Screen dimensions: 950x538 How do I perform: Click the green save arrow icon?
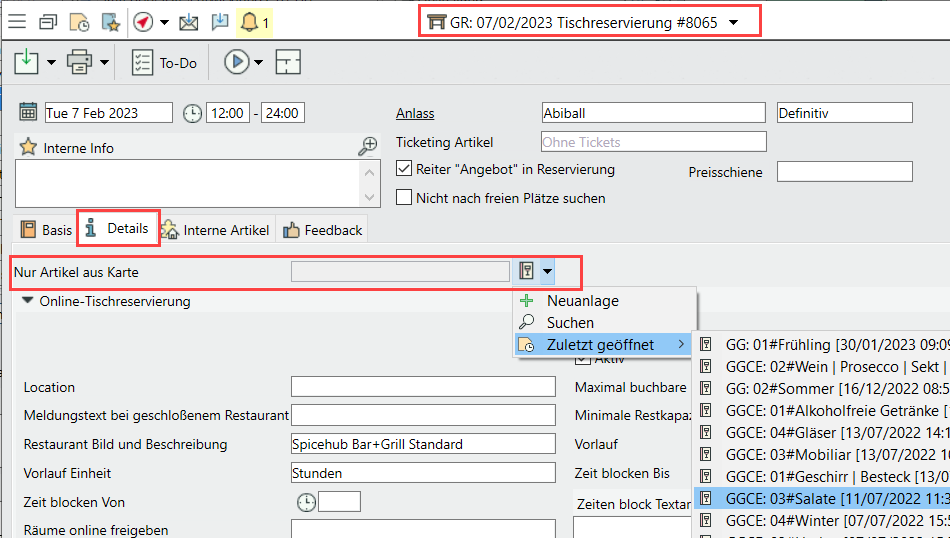(26, 63)
